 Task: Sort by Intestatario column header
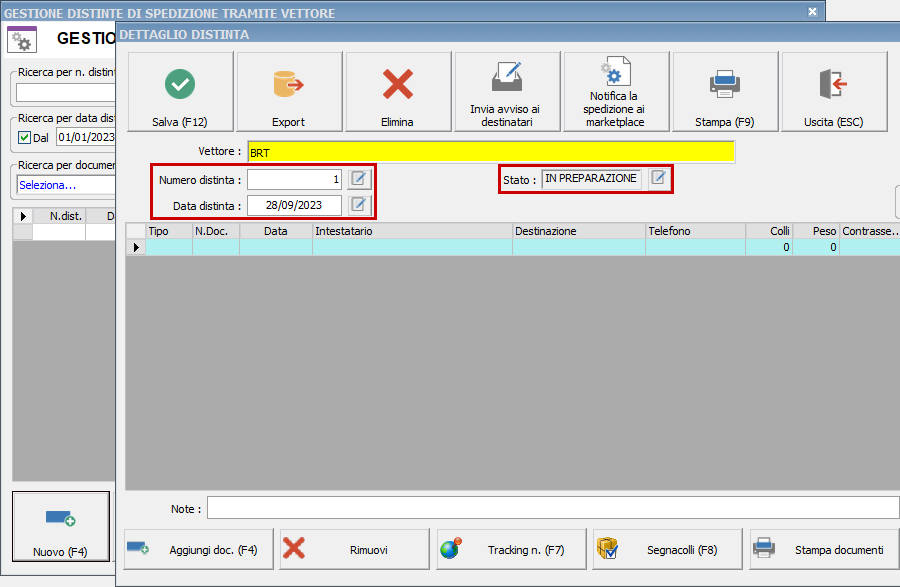click(412, 231)
